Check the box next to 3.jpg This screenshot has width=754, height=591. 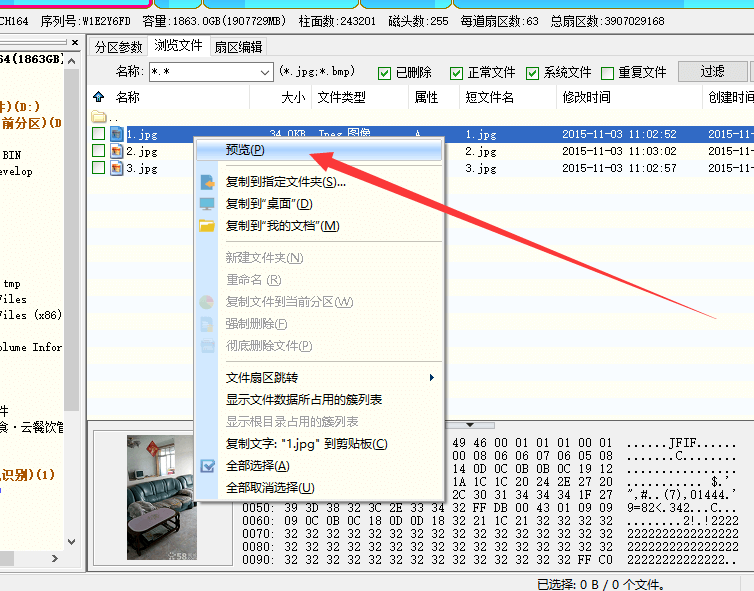tap(99, 168)
